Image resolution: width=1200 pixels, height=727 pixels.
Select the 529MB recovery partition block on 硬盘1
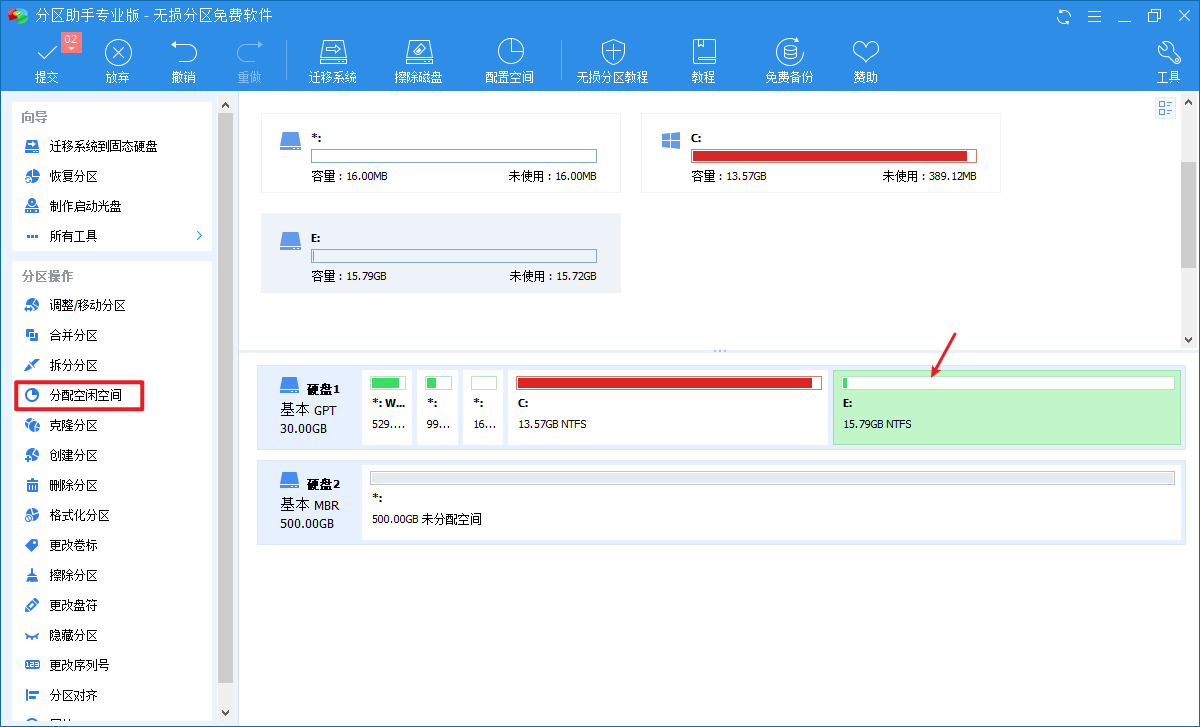click(388, 407)
